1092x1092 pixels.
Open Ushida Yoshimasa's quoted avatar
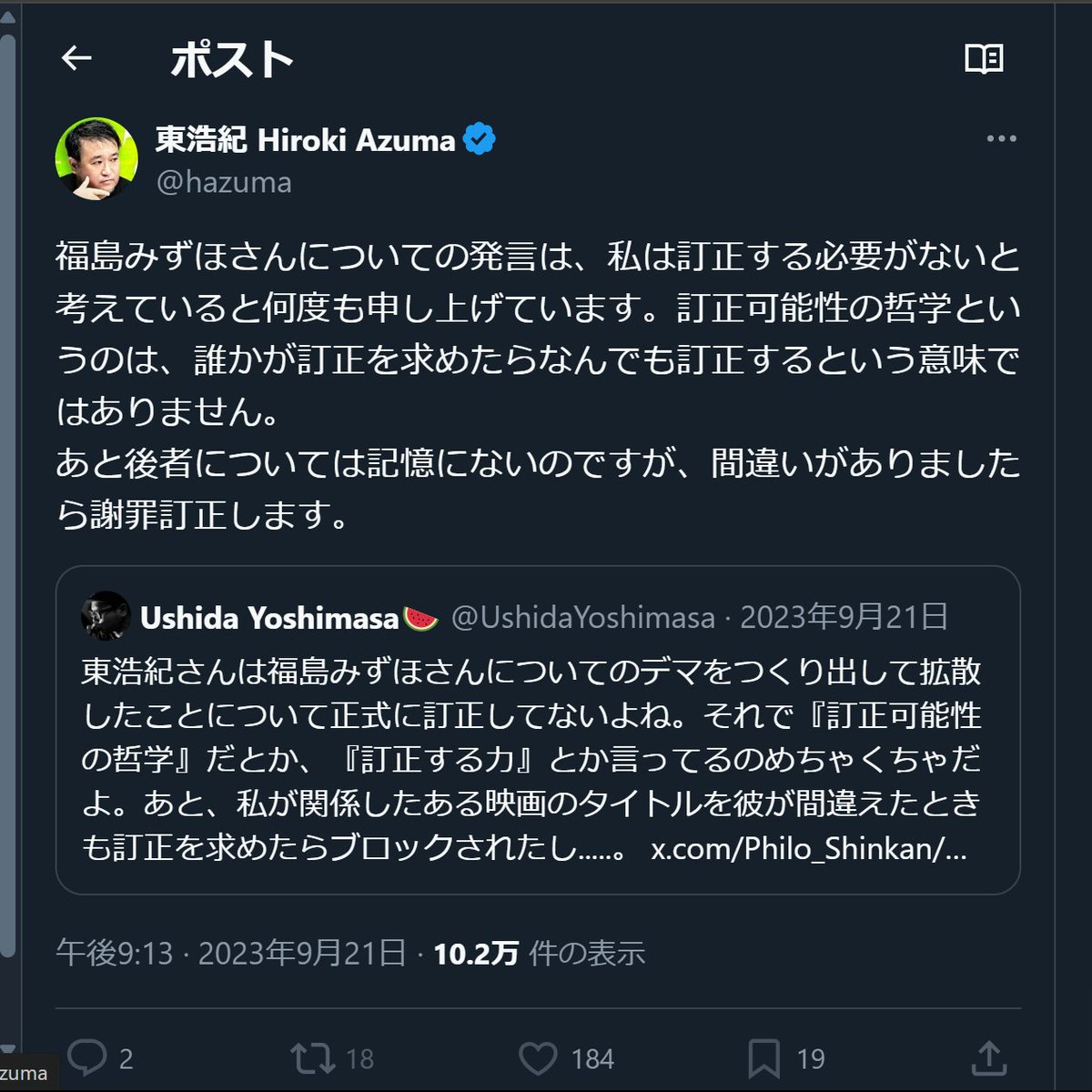106,617
